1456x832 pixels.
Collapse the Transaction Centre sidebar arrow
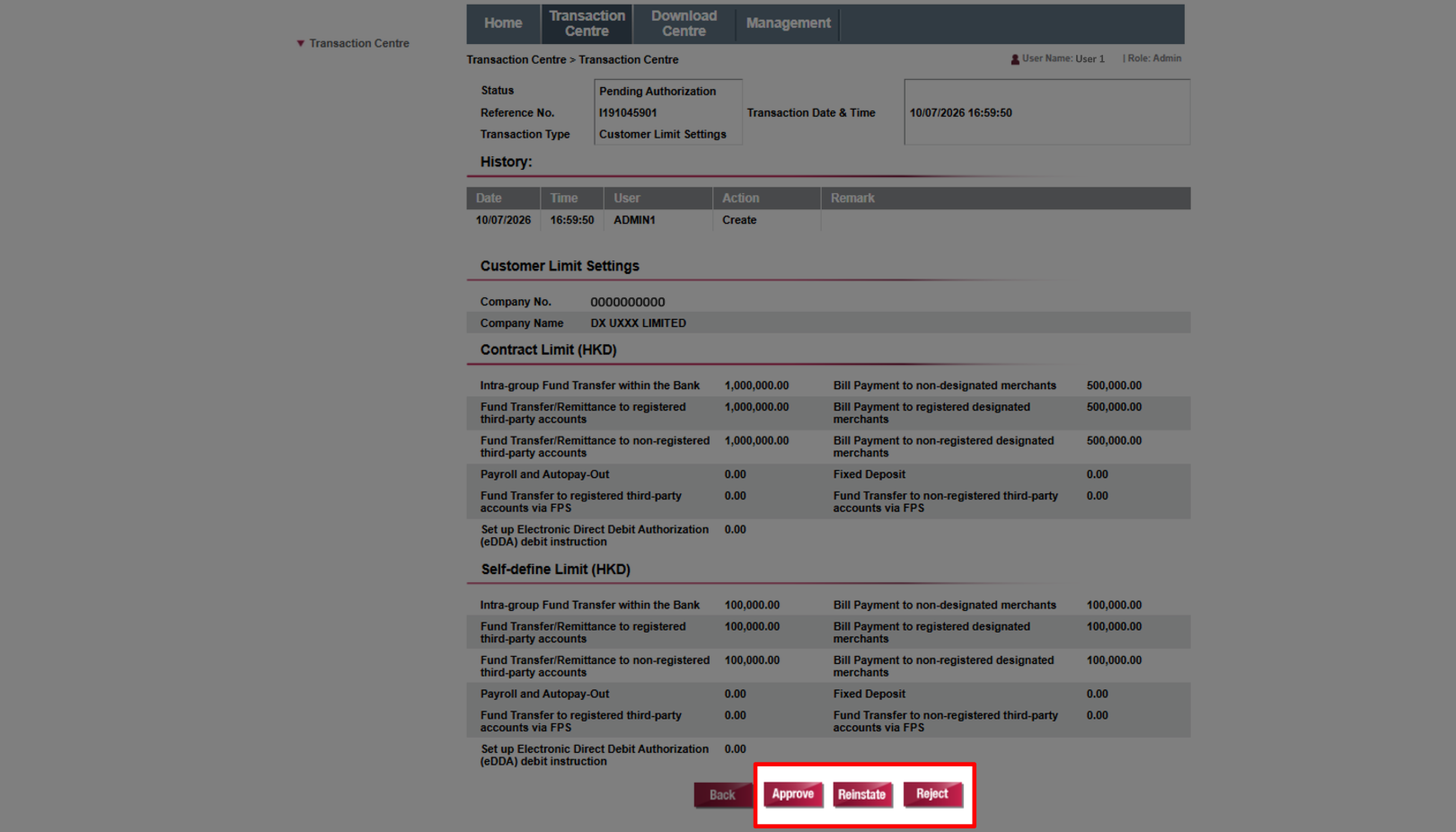pos(300,43)
